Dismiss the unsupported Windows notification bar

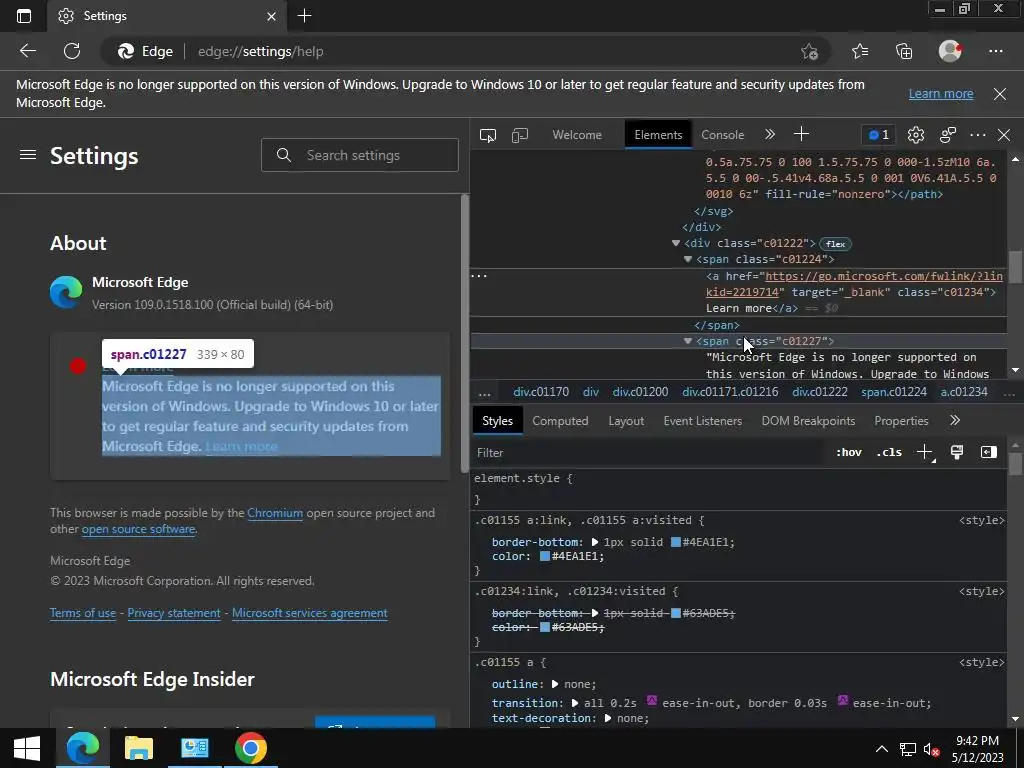click(1000, 94)
